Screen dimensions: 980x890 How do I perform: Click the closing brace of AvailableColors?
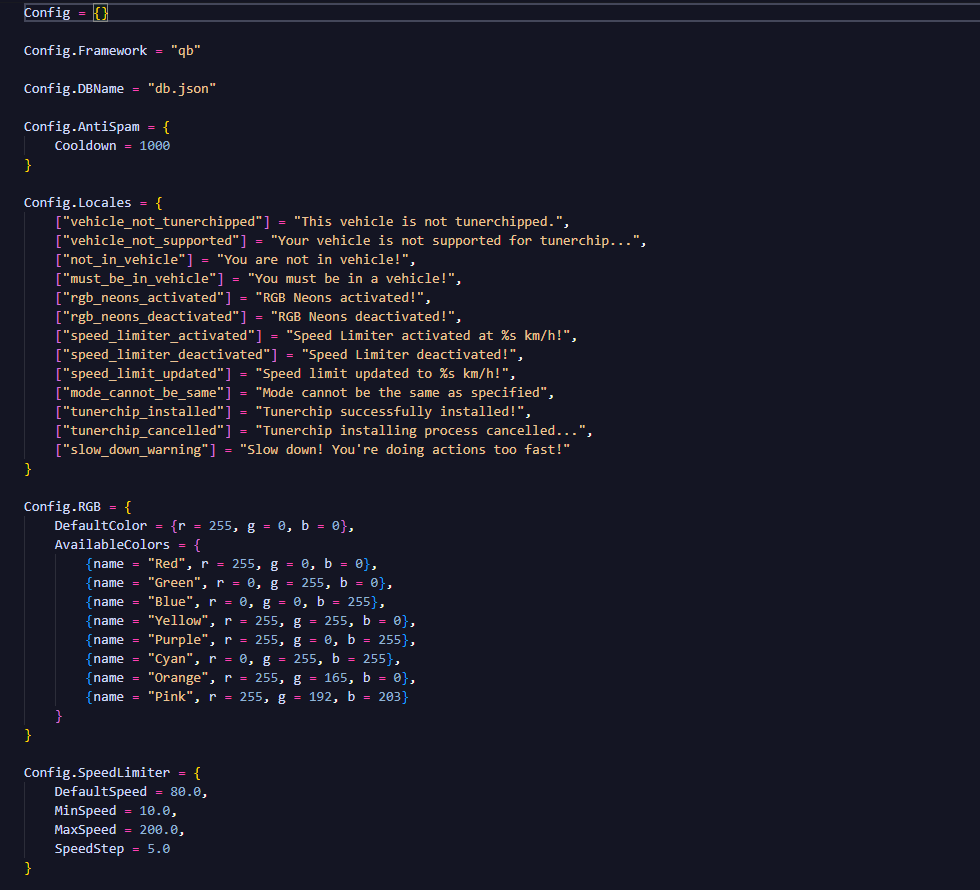coord(59,716)
